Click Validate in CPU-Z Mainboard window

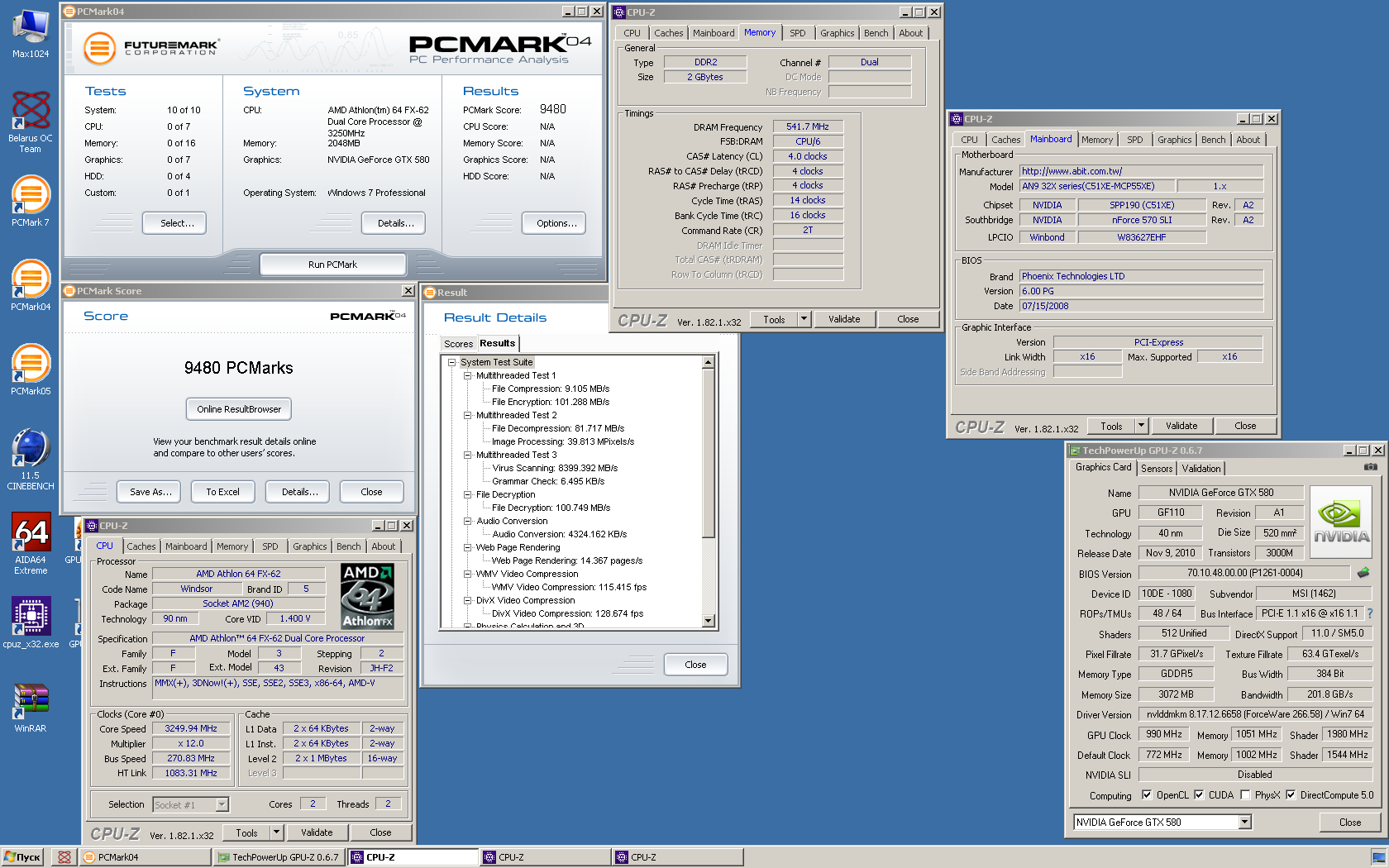pos(1181,426)
